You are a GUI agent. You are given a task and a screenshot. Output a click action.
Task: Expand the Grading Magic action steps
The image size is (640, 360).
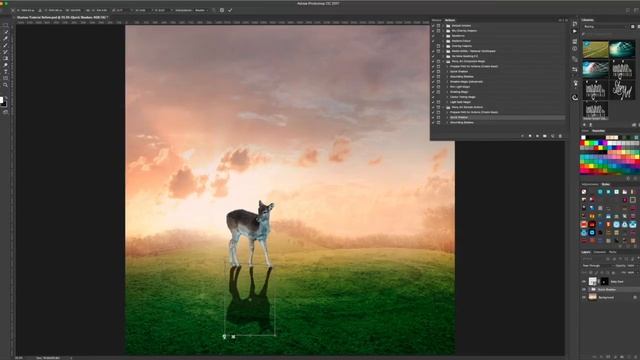[447, 92]
